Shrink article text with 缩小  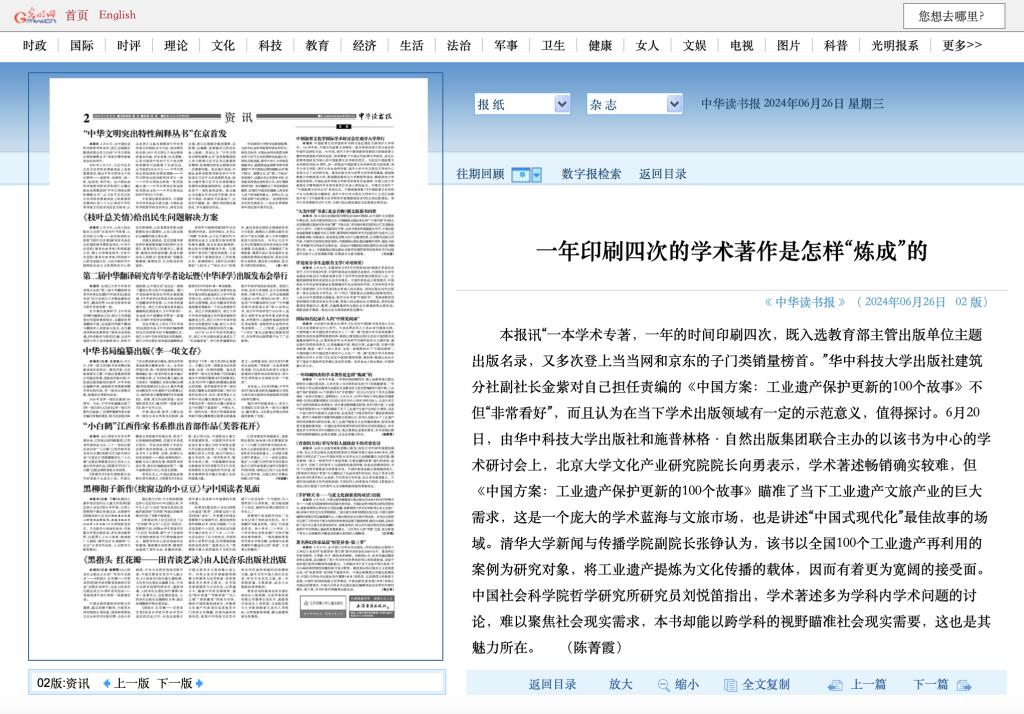(686, 684)
